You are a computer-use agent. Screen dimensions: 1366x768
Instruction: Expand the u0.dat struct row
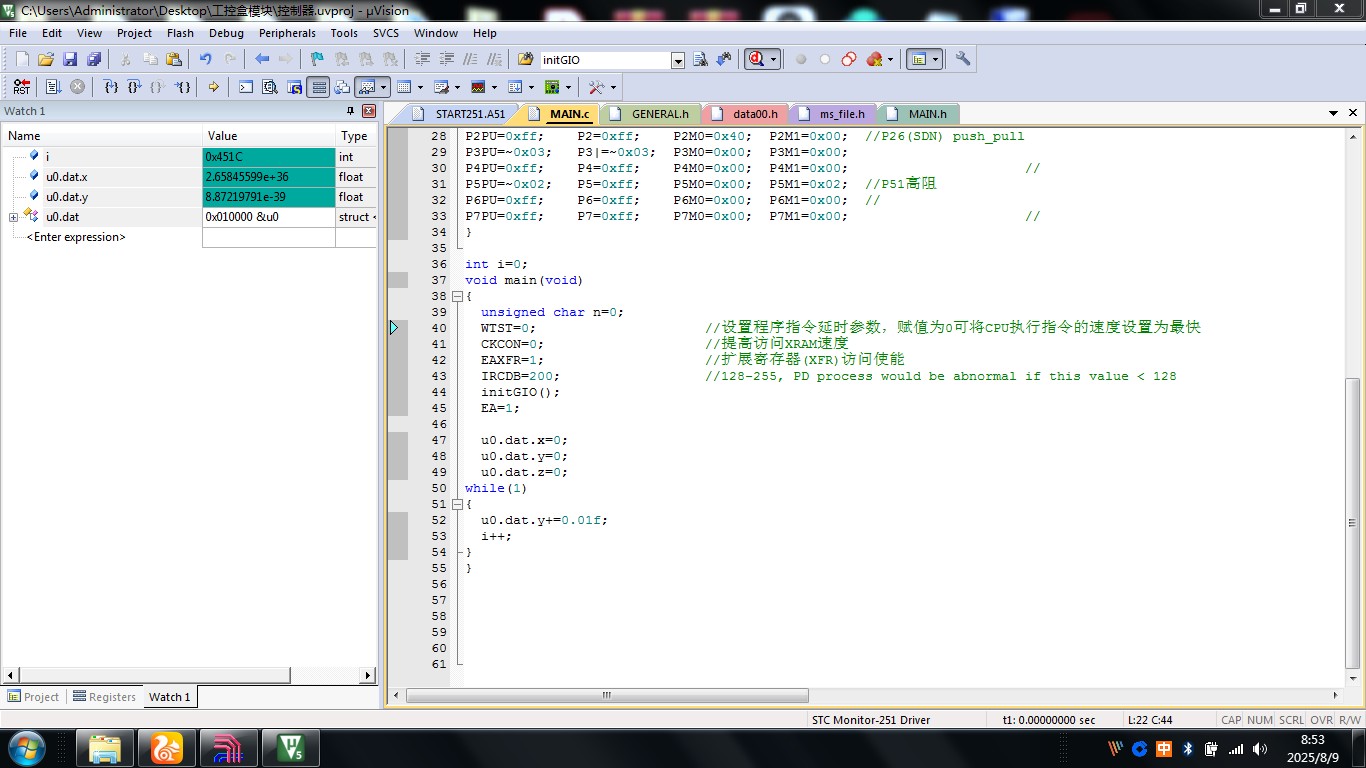13,217
